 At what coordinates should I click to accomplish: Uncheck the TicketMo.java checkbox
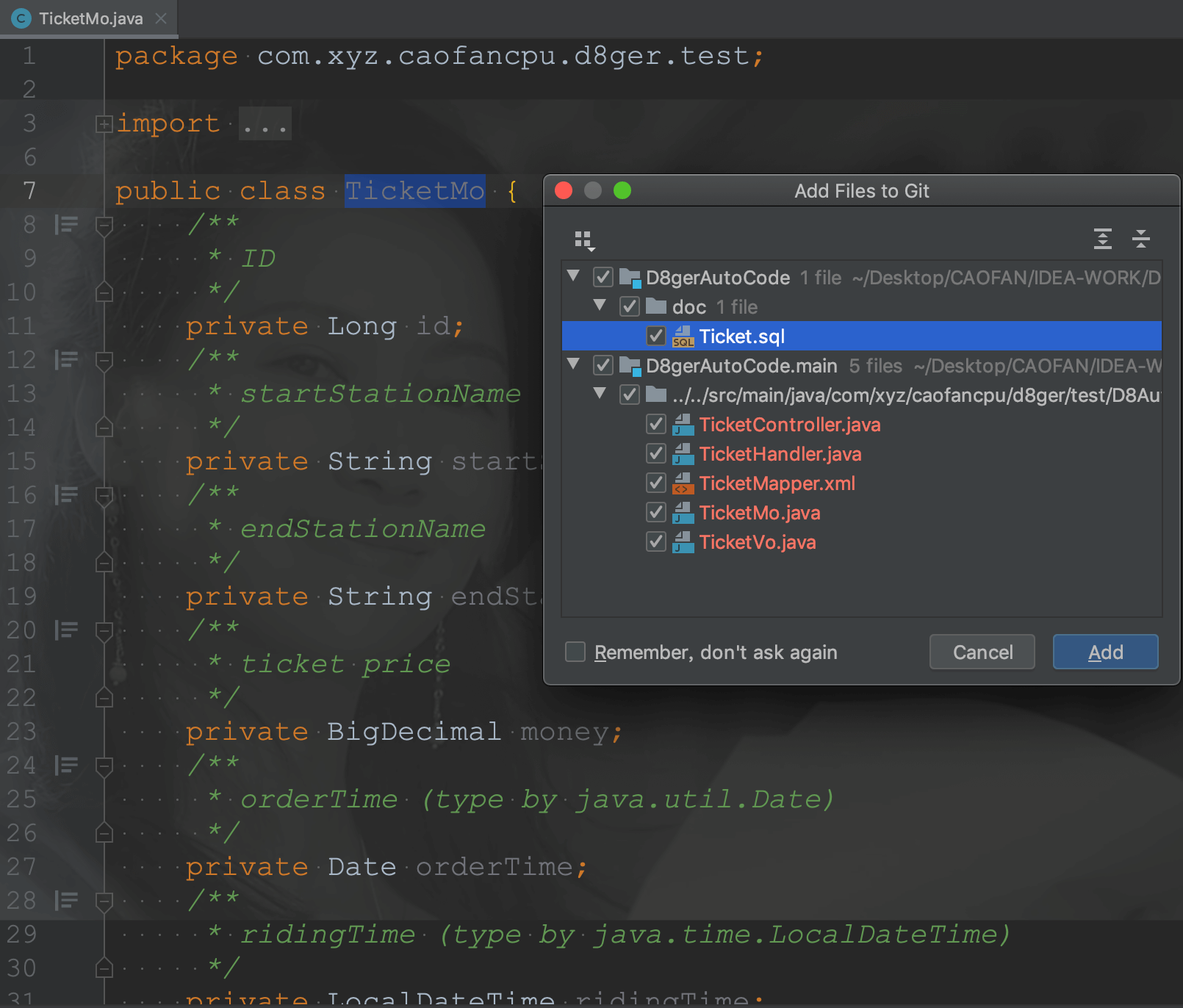(656, 512)
